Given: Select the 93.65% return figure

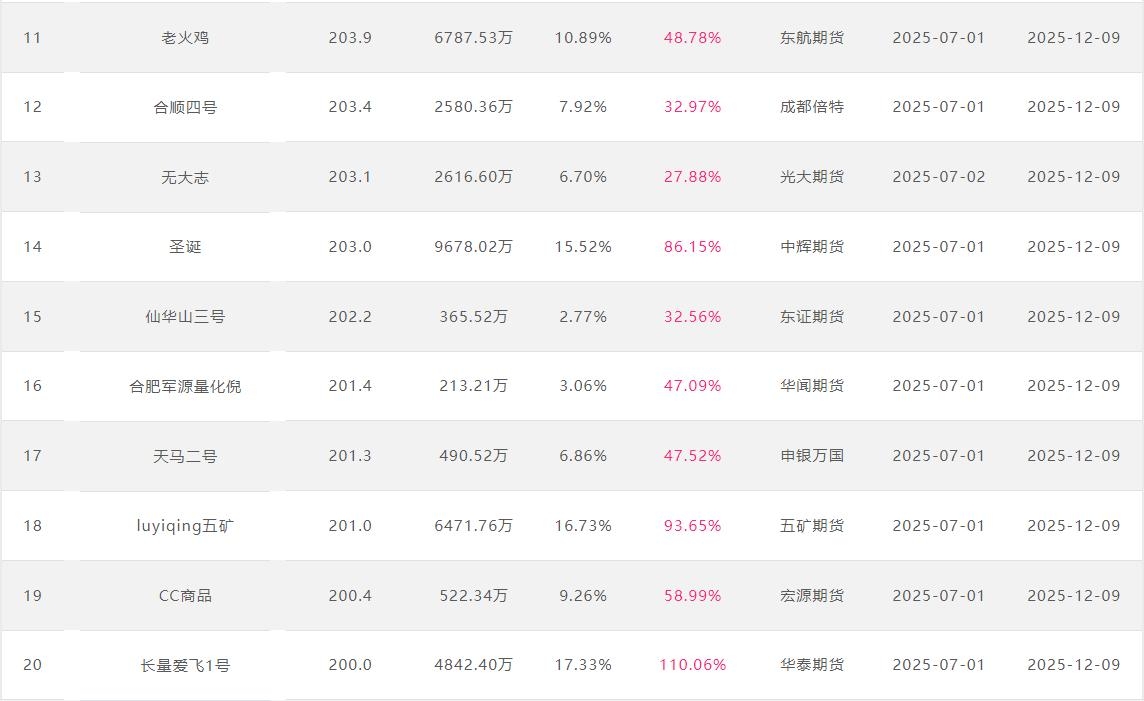Looking at the screenshot, I should 692,526.
